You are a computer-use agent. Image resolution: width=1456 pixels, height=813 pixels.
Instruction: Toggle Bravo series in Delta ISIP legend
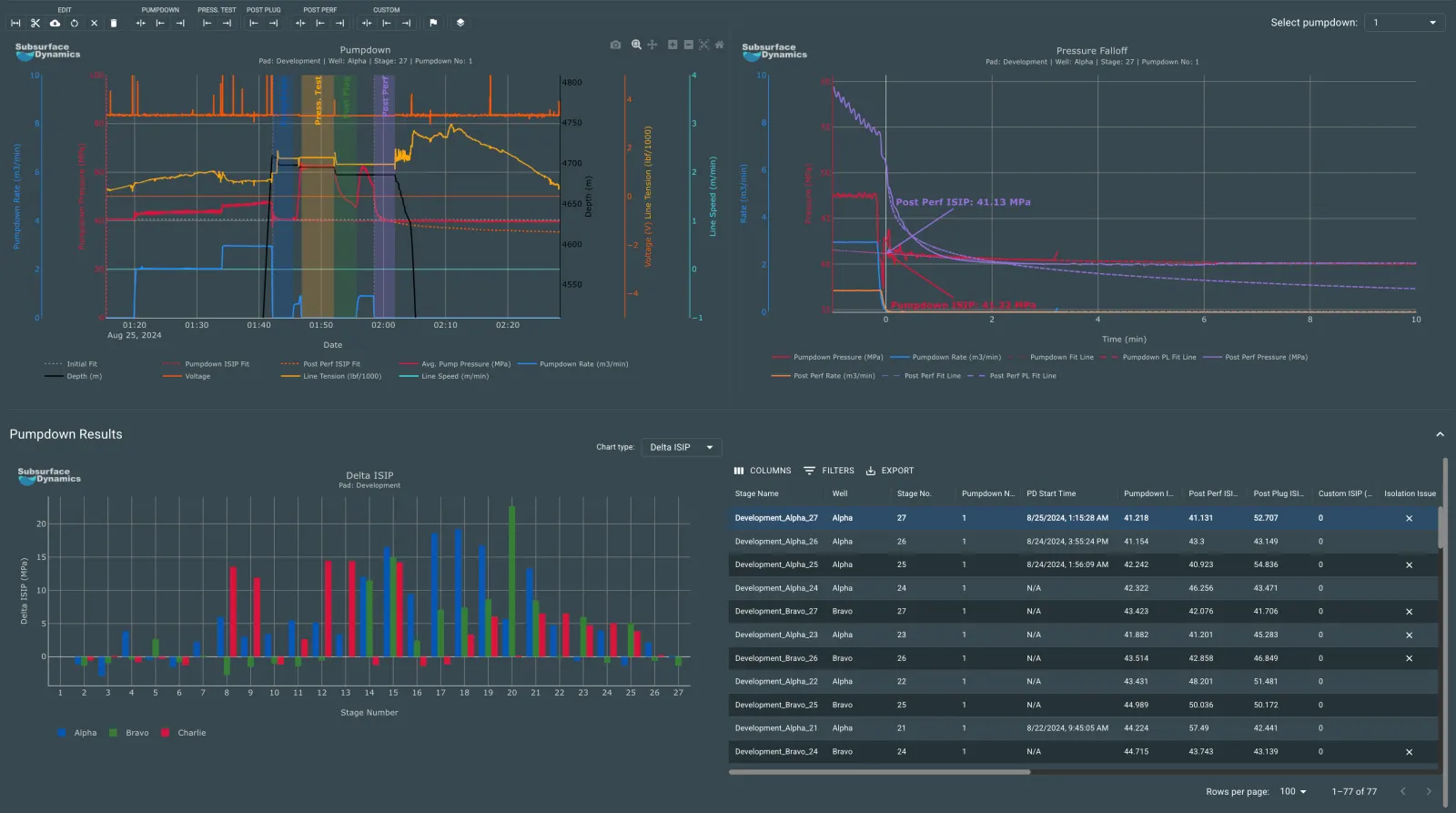pos(128,733)
